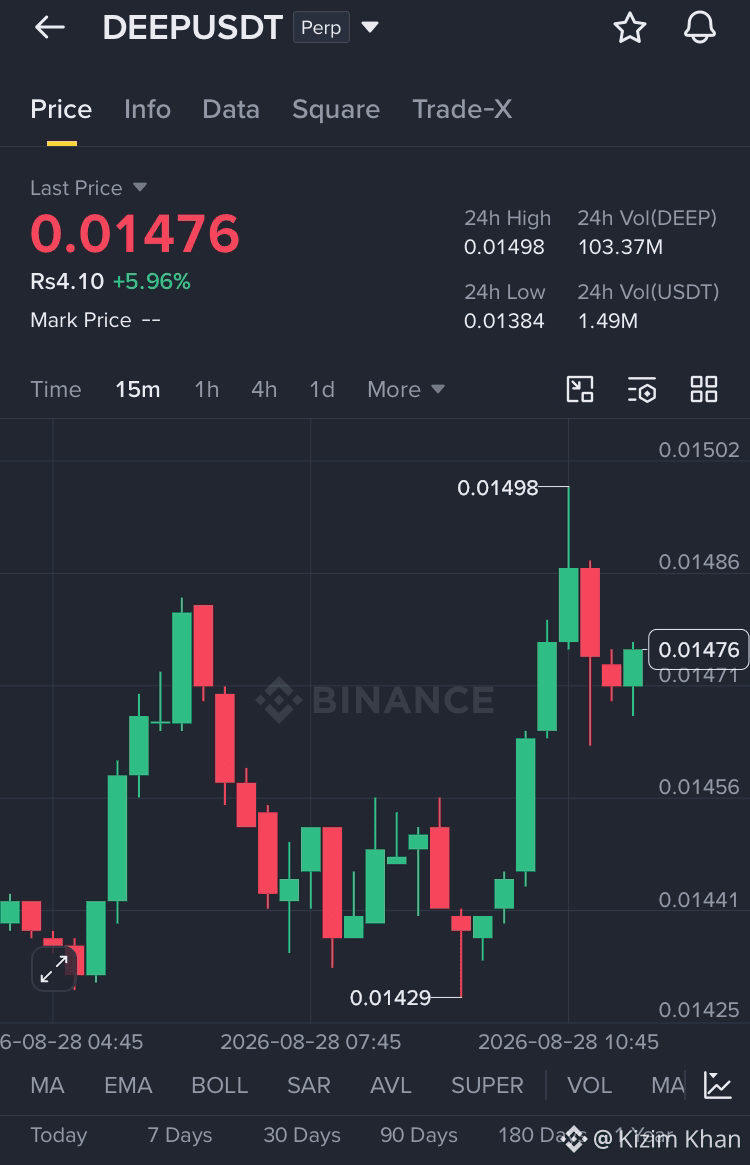
Task: Click the 0.01456 price axis label
Action: 699,787
